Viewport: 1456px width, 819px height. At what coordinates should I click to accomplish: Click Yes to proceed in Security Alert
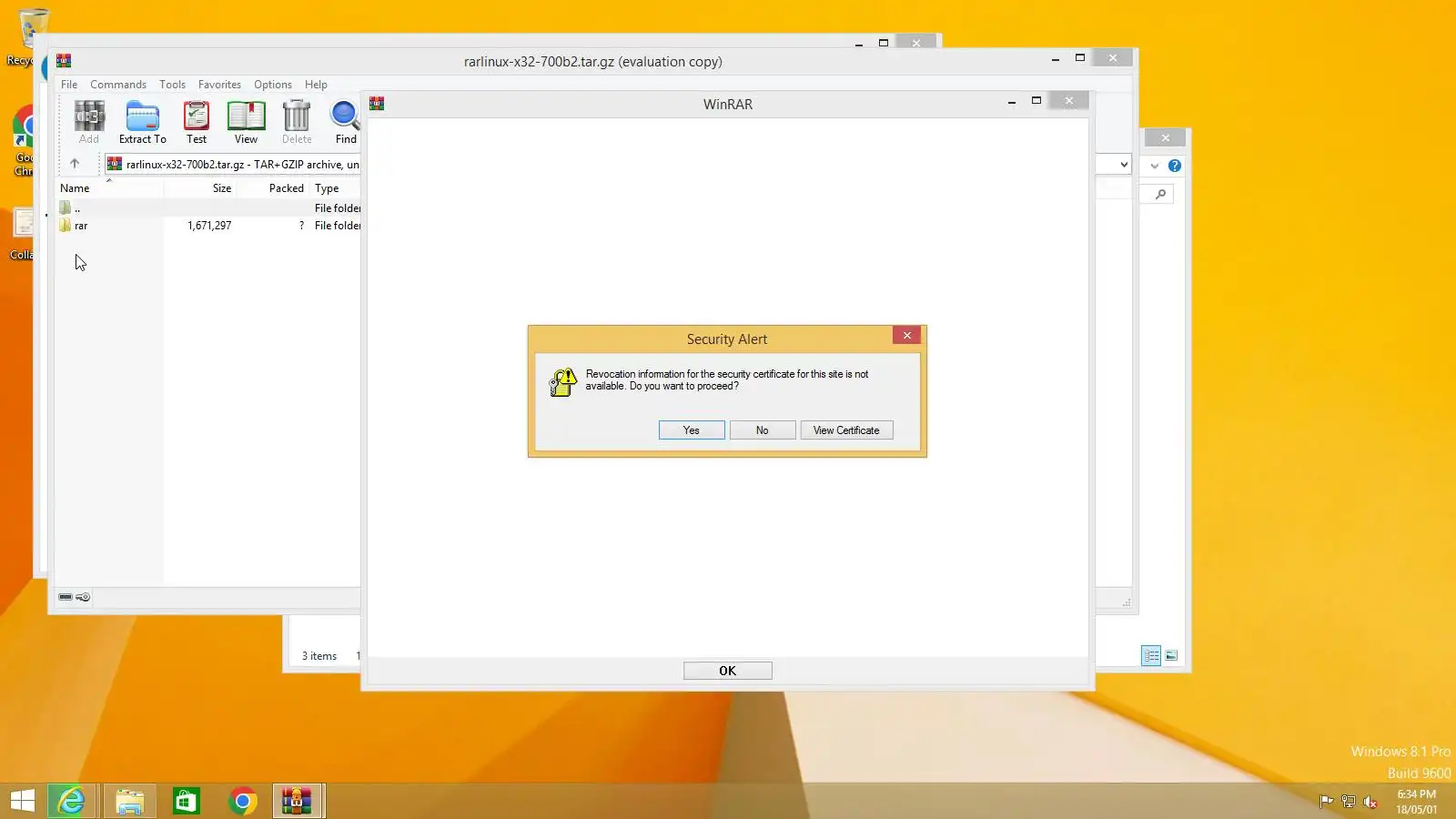pyautogui.click(x=692, y=430)
